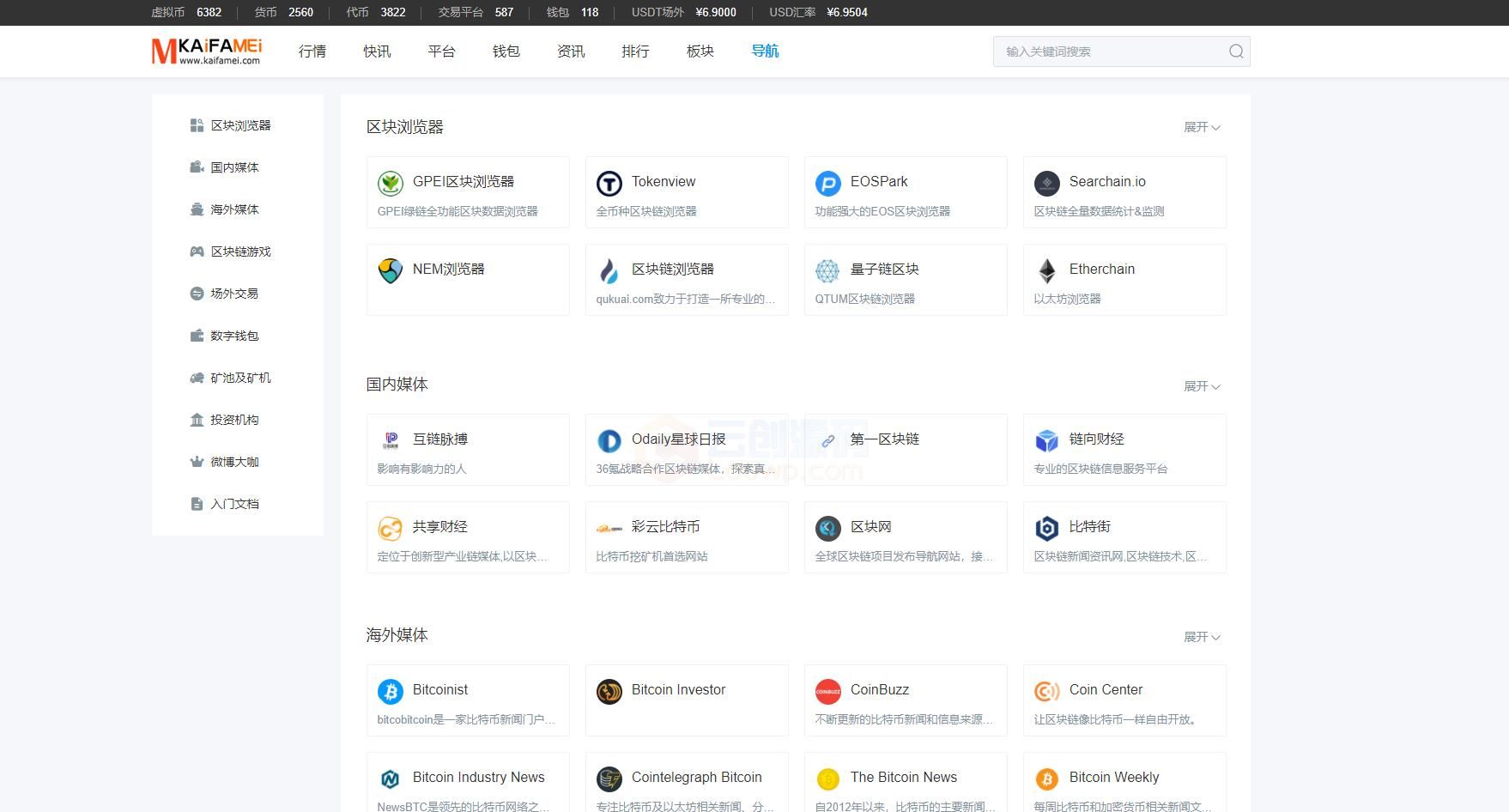Click the 国内媒体 sidebar icon
The height and width of the screenshot is (812, 1509).
click(197, 167)
